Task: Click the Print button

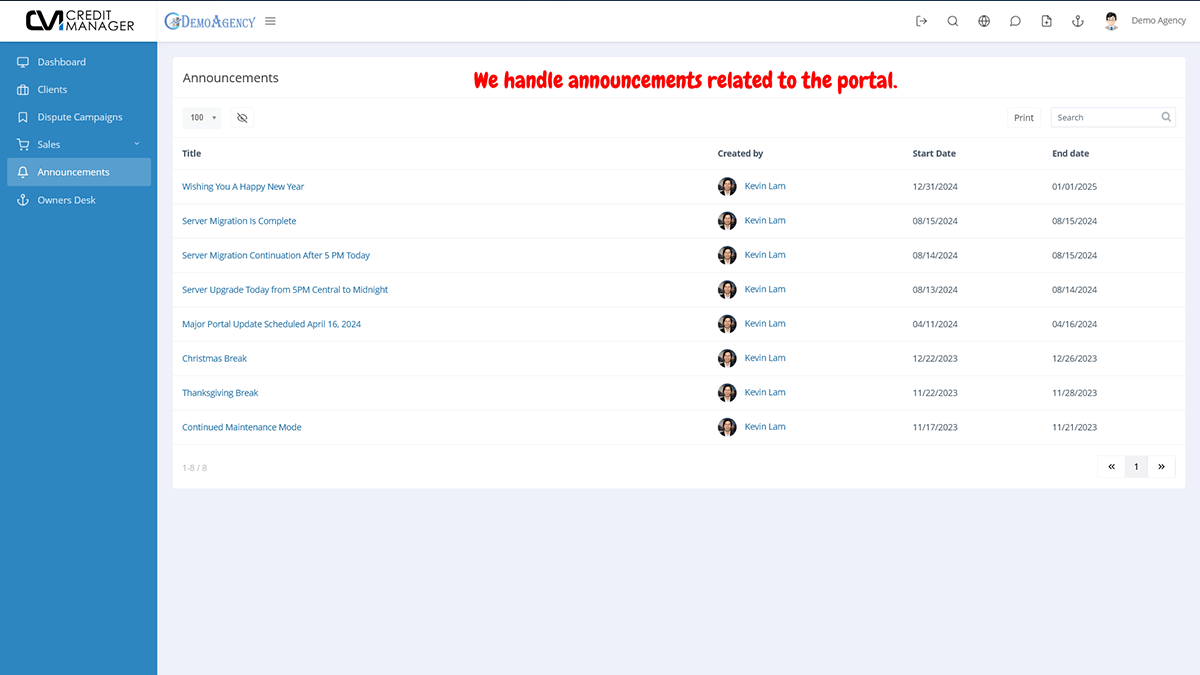Action: (x=1023, y=117)
